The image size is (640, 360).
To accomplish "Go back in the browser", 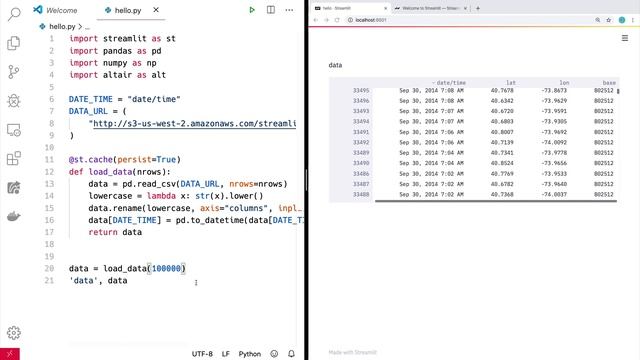I will coord(316,20).
